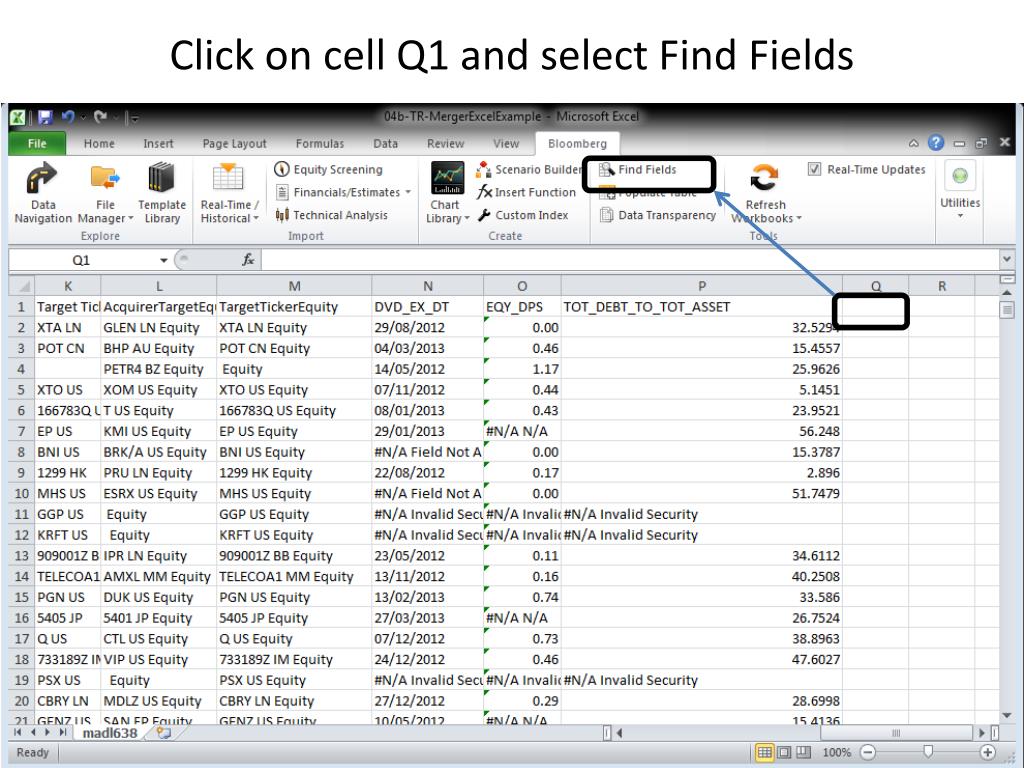Open the File tab

pyautogui.click(x=37, y=144)
